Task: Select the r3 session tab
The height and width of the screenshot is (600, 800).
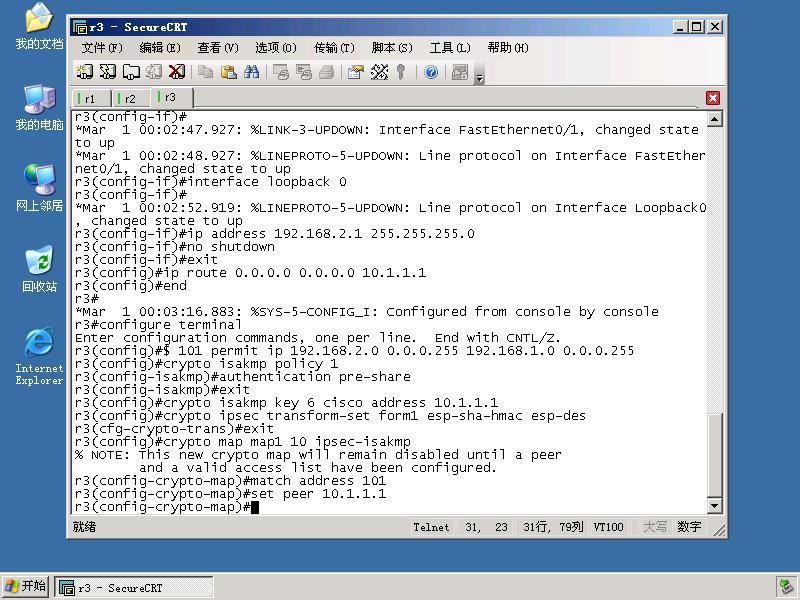Action: tap(171, 97)
